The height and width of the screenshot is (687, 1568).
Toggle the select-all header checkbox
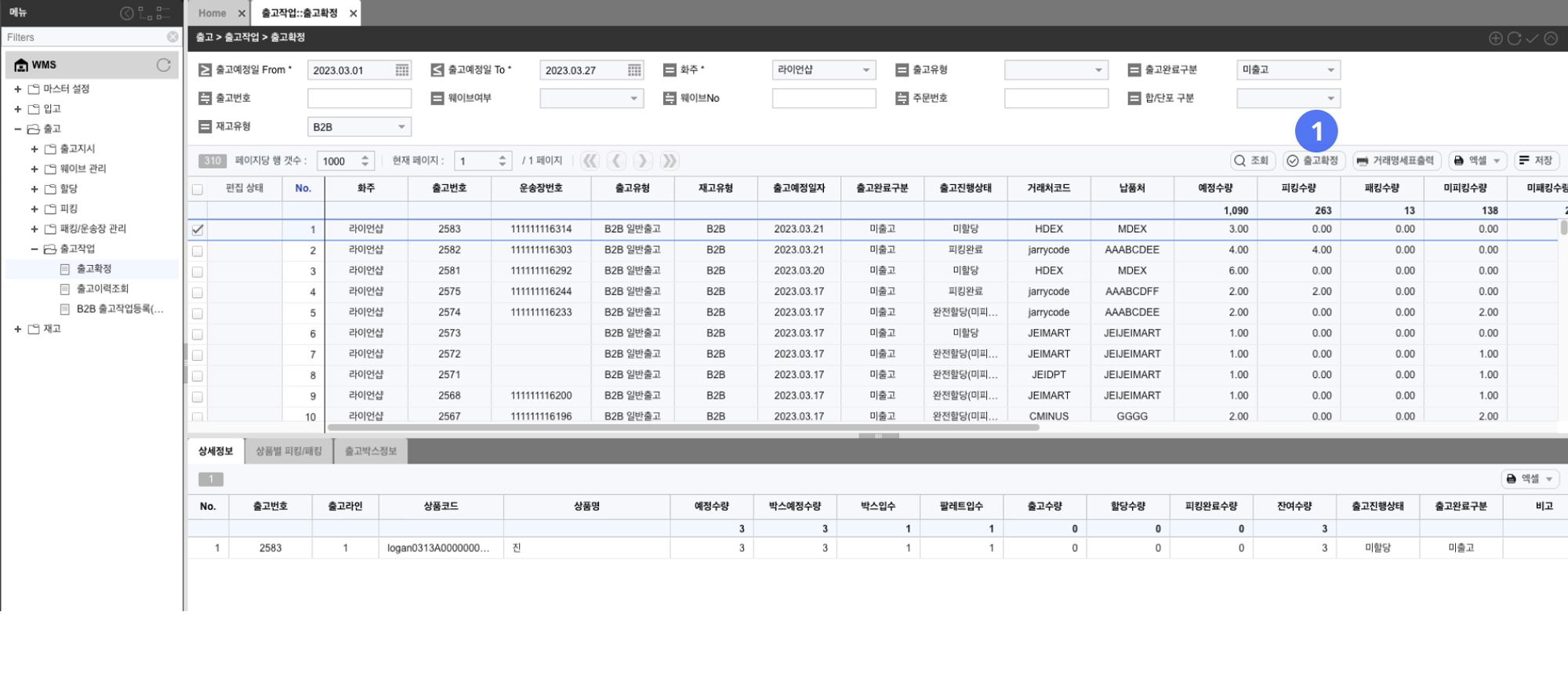coord(198,189)
